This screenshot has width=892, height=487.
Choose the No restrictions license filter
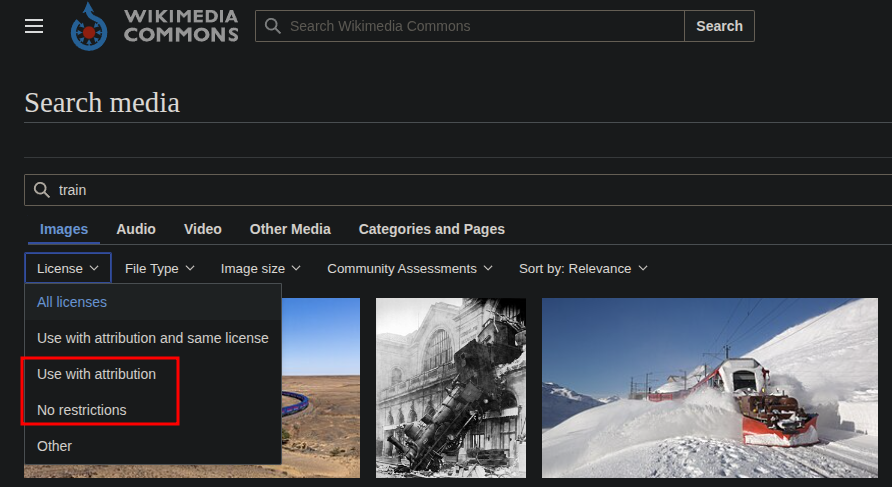153,410
